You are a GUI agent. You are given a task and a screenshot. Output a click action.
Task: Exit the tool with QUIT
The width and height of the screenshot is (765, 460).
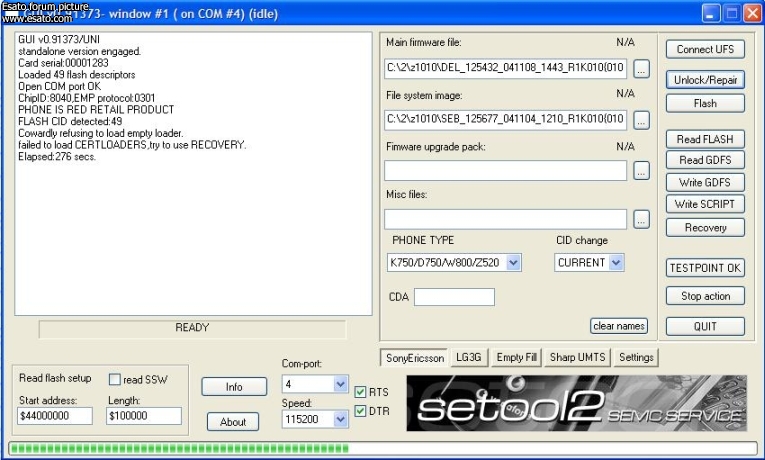pos(705,326)
